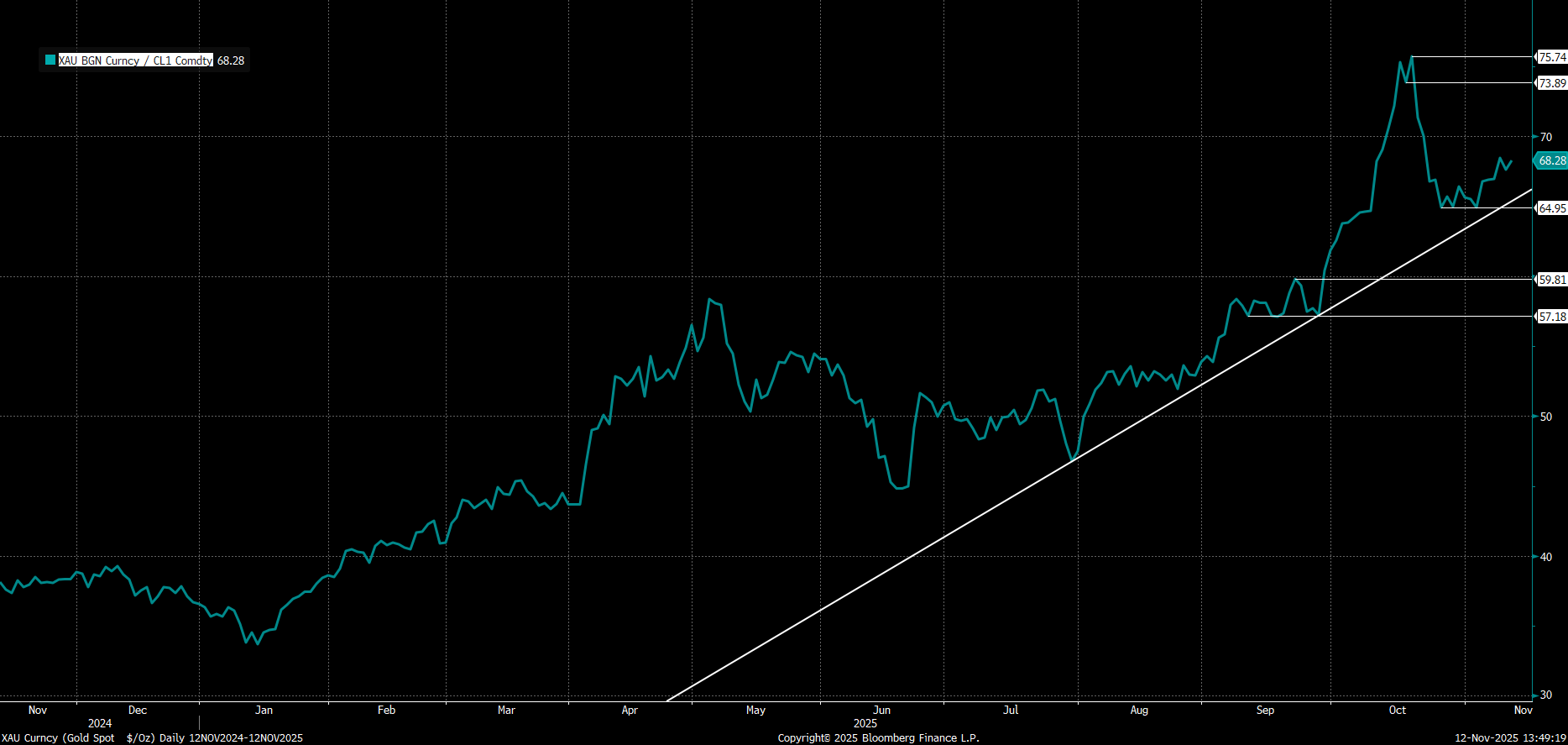
Task: Select the 57.18 price level tag
Action: pyautogui.click(x=1552, y=317)
